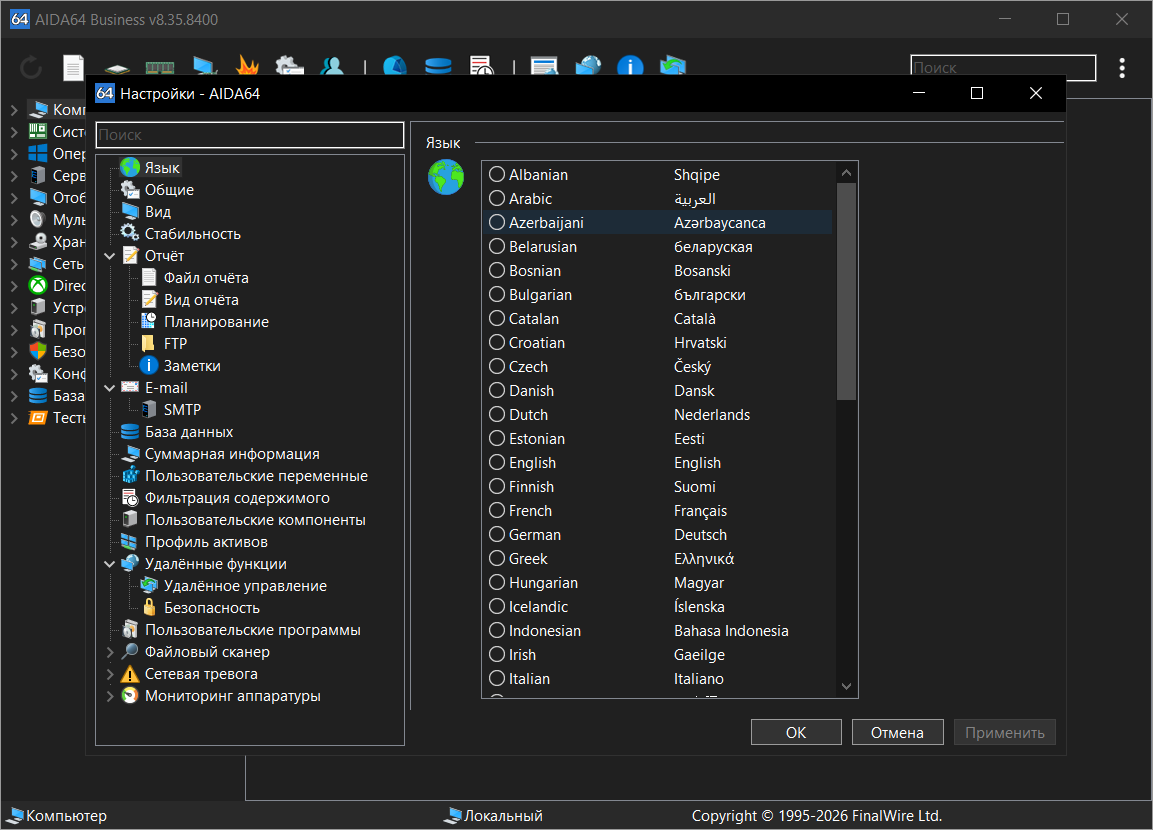This screenshot has height=830, width=1153.
Task: Select Пользовательские компоненты icon
Action: pyautogui.click(x=130, y=520)
